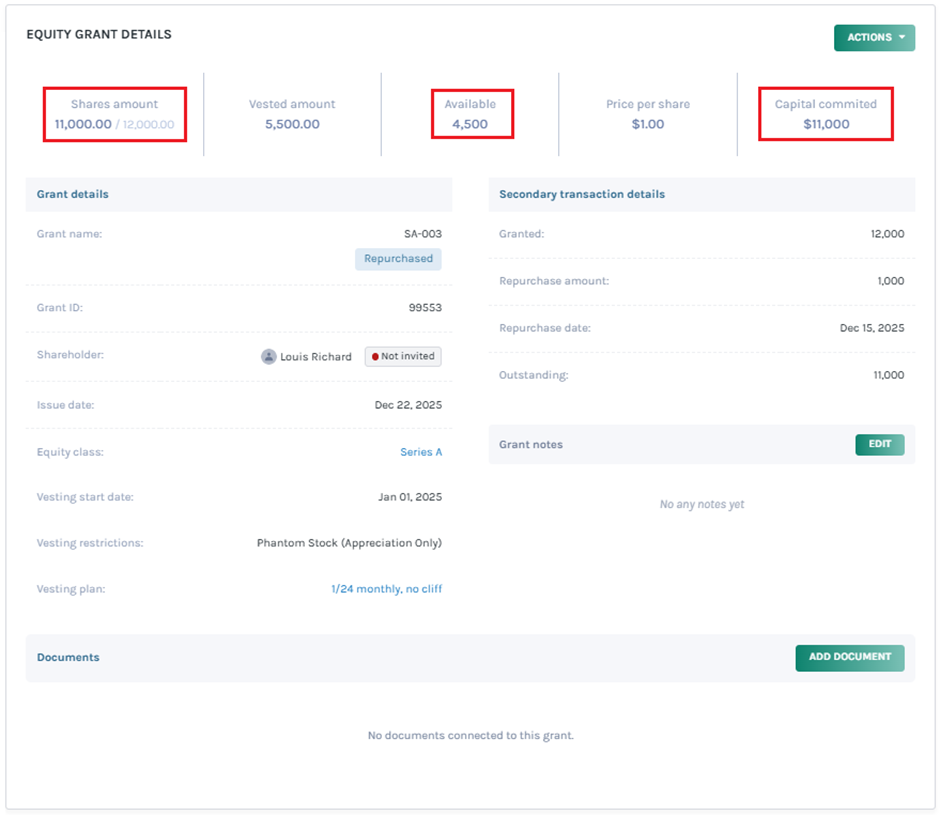Select the shareholder name Louis Richard

(x=315, y=357)
